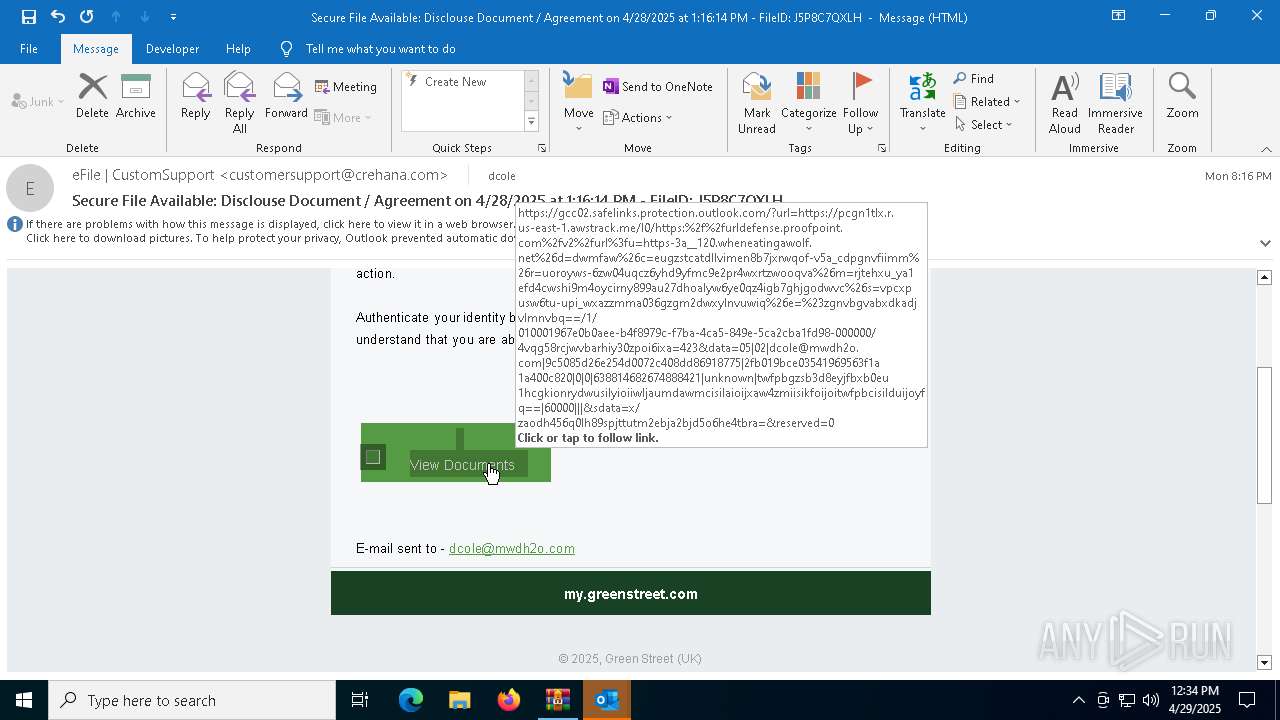The width and height of the screenshot is (1280, 720).
Task: Show hidden system tray icons
Action: point(1078,700)
